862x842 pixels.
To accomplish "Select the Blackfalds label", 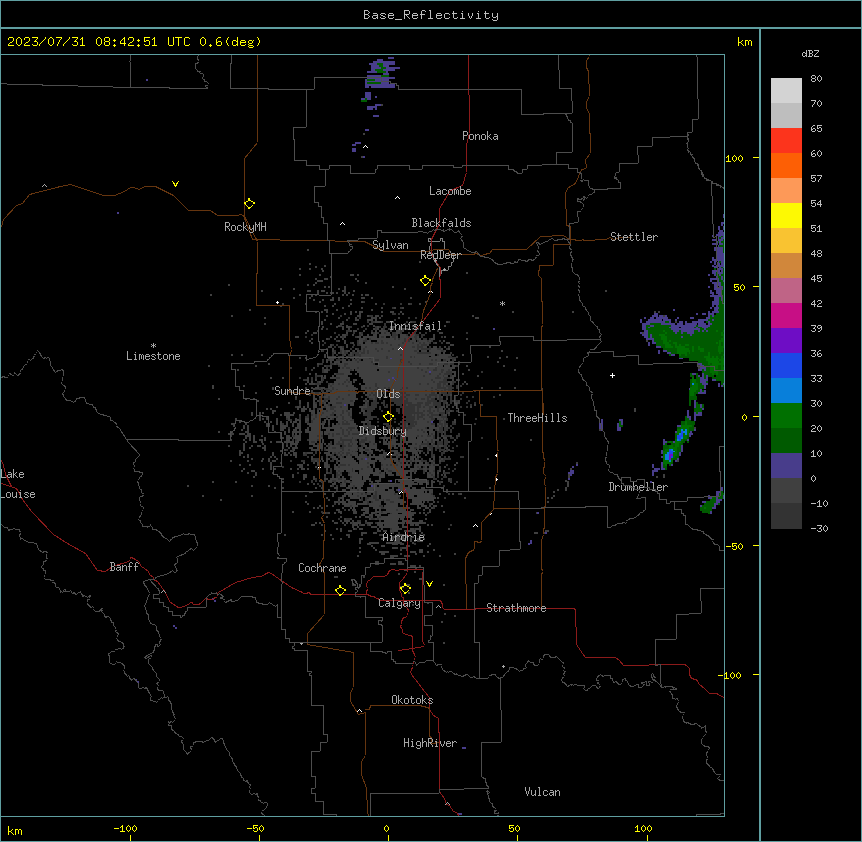I will click(x=441, y=223).
